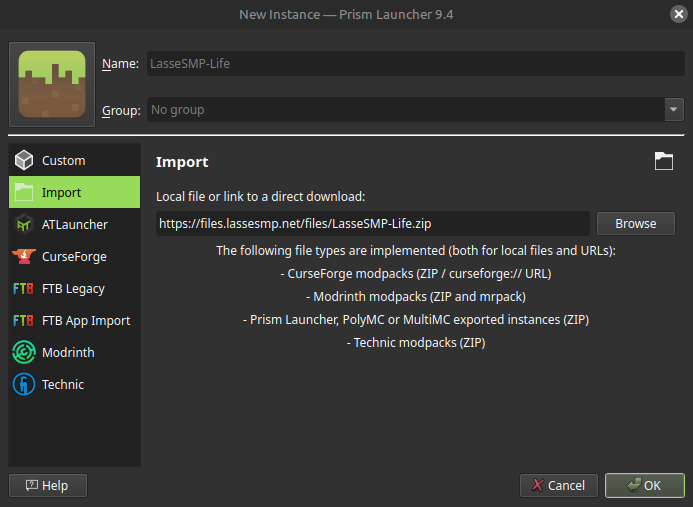Click the CurseForge anvil icon

(24, 257)
